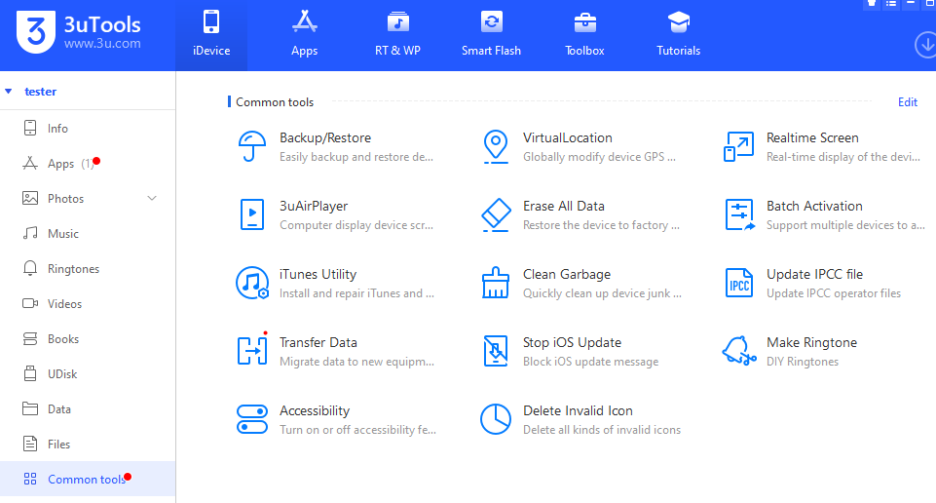
Task: Click the www.3u.com website text
Action: [x=102, y=44]
